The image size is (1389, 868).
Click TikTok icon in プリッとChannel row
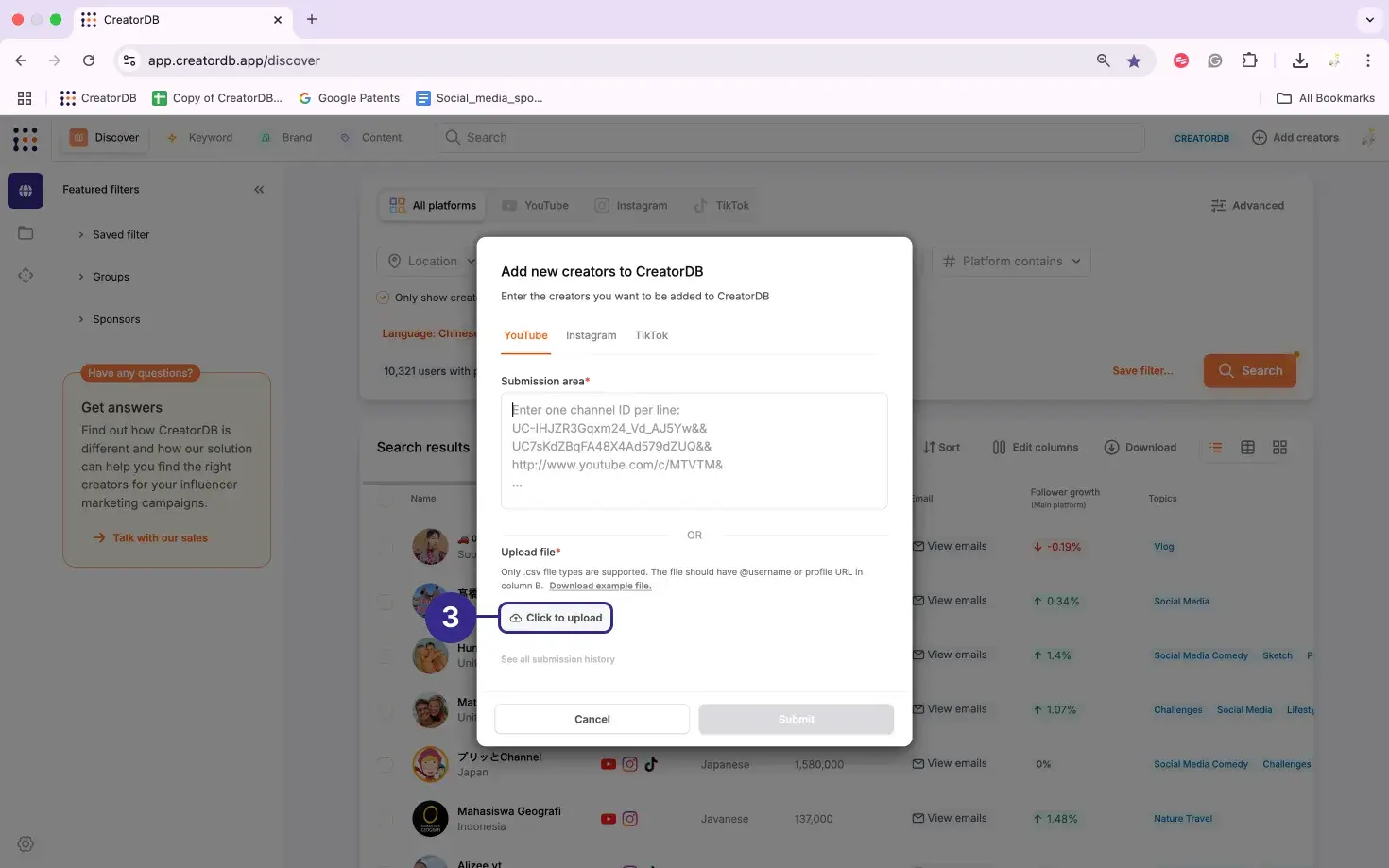[x=651, y=765]
